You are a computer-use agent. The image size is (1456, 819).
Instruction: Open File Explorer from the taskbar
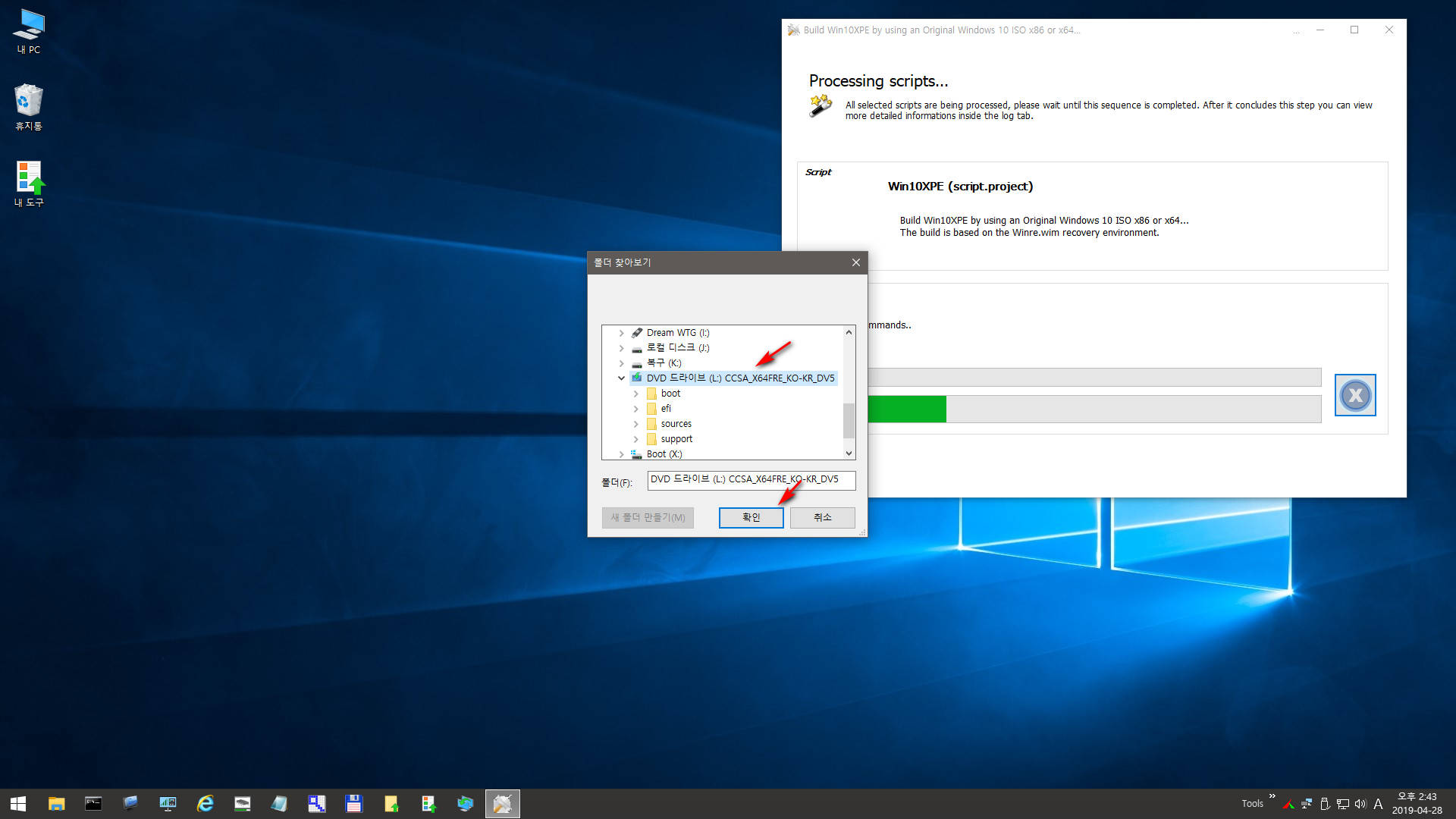tap(56, 804)
